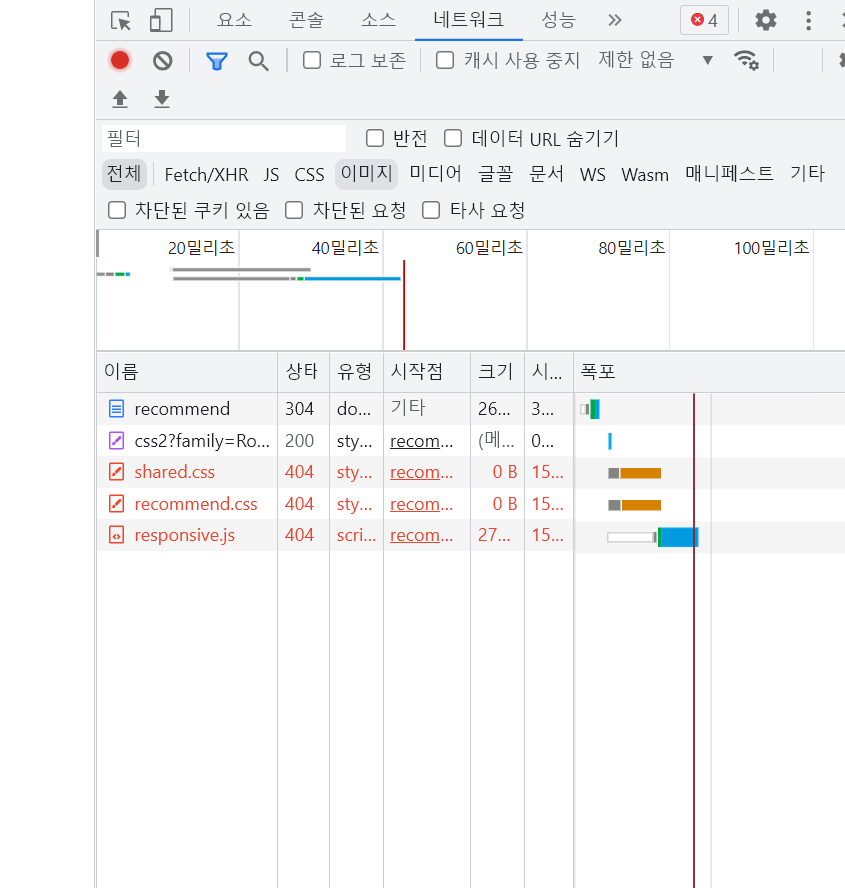Open the failed shared.css request
The image size is (845, 888).
(175, 472)
